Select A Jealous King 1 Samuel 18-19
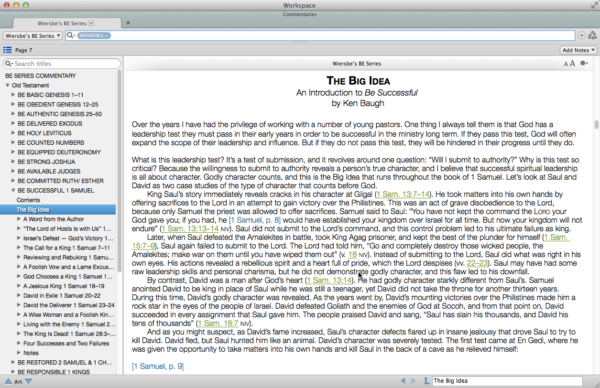 (64, 286)
